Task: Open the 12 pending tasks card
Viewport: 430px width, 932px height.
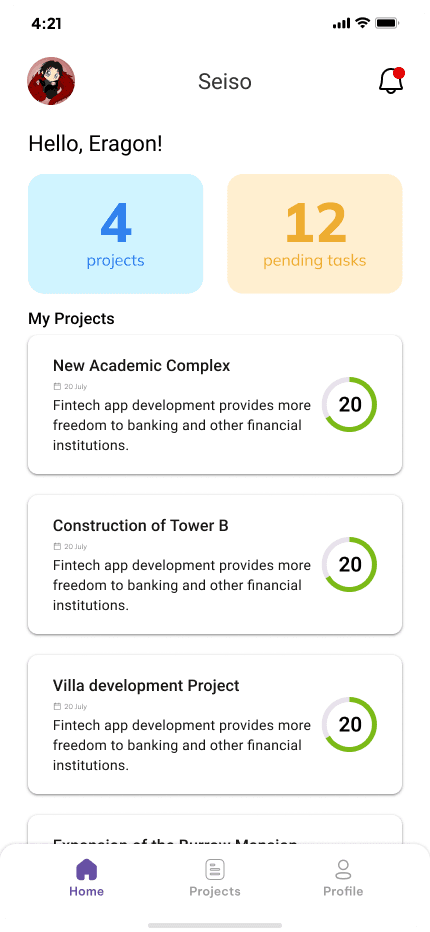Action: [315, 234]
